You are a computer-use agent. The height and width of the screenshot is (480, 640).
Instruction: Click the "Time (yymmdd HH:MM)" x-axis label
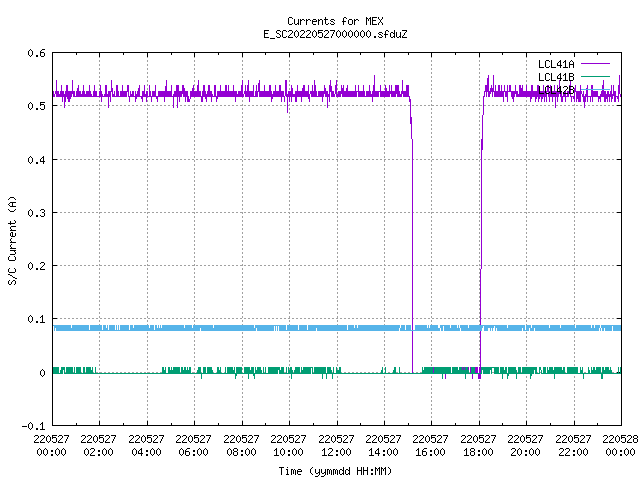tap(335, 471)
